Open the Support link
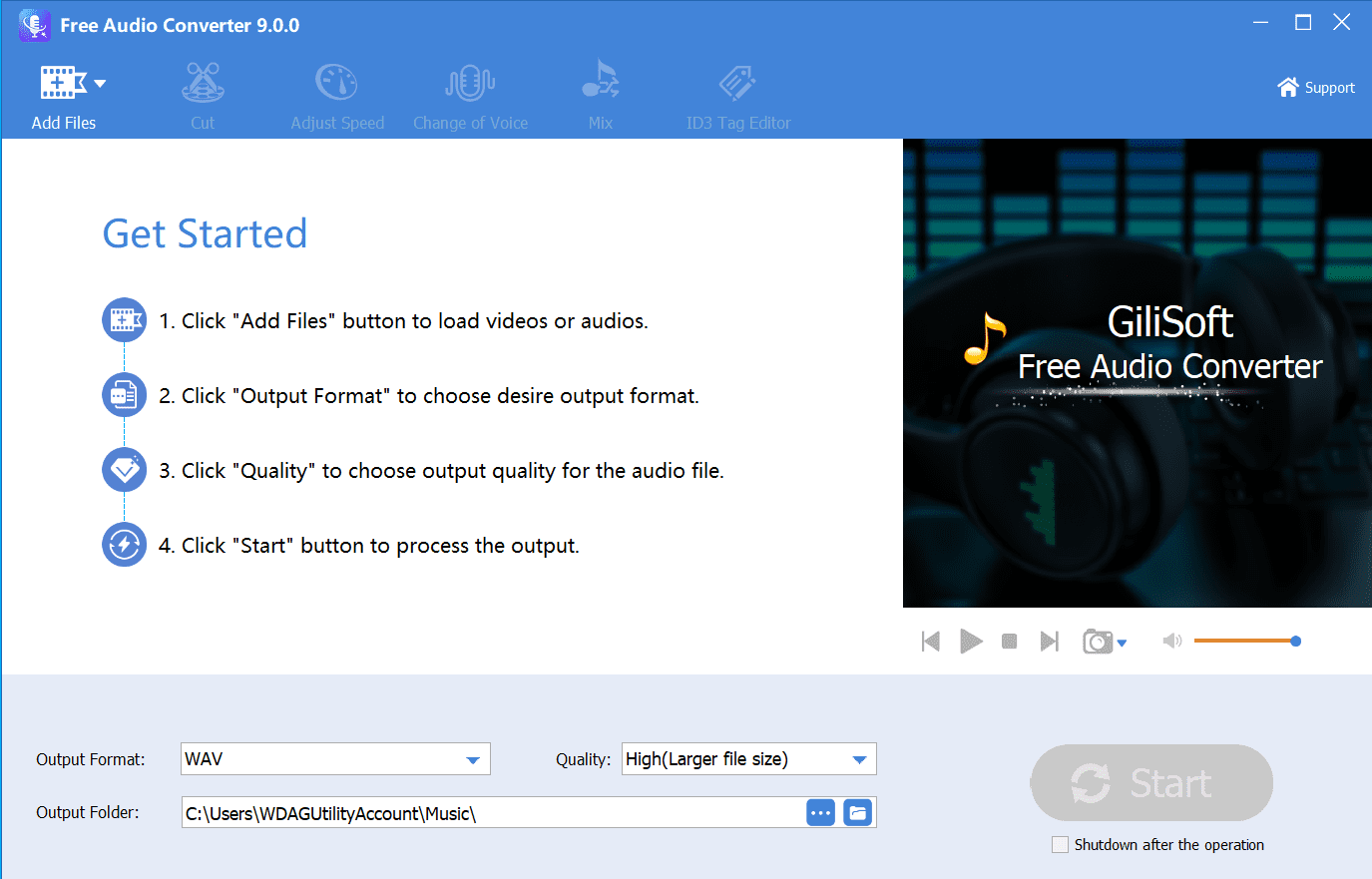Image resolution: width=1372 pixels, height=879 pixels. (1316, 88)
